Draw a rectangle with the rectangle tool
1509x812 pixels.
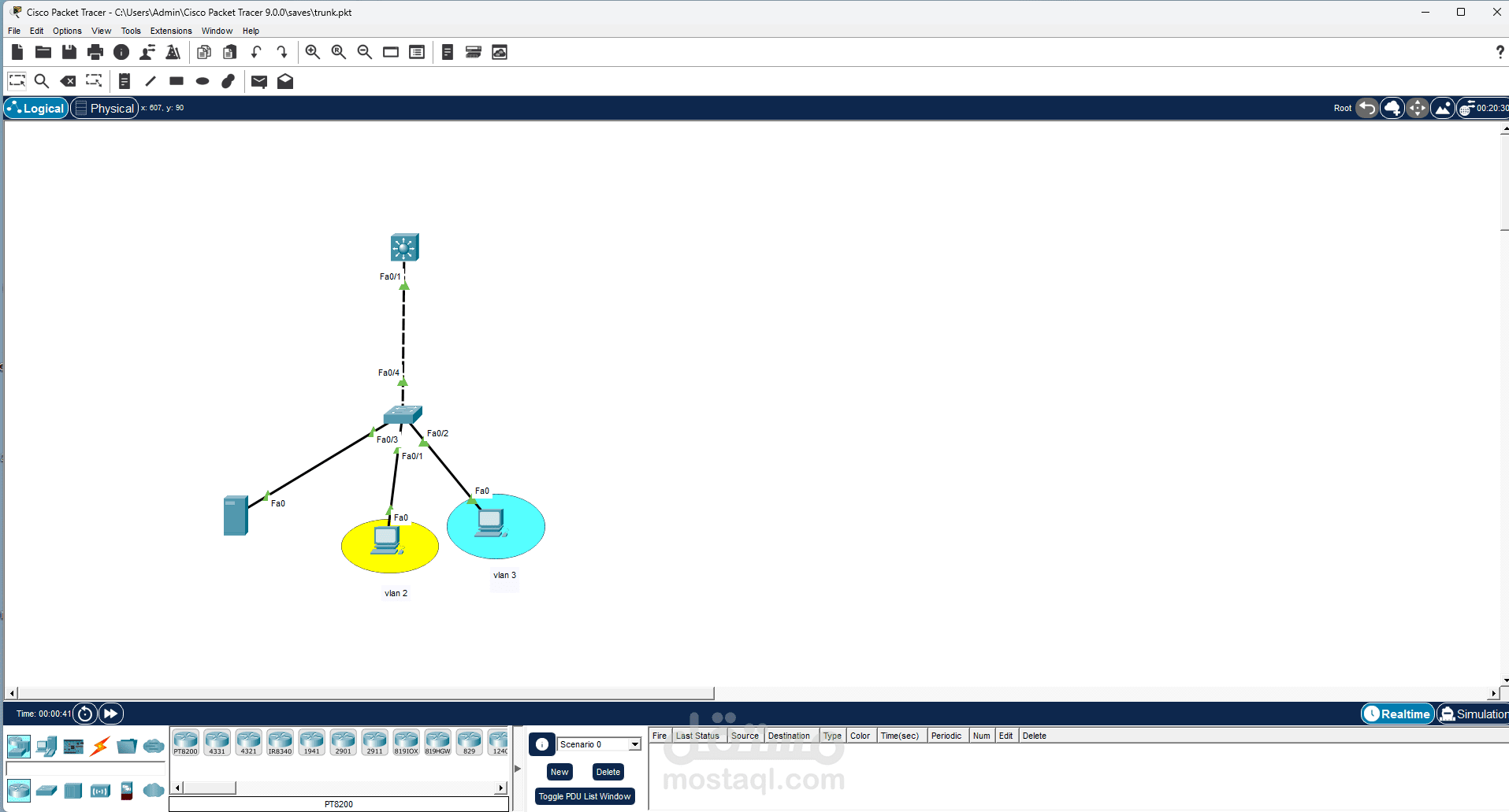[177, 80]
